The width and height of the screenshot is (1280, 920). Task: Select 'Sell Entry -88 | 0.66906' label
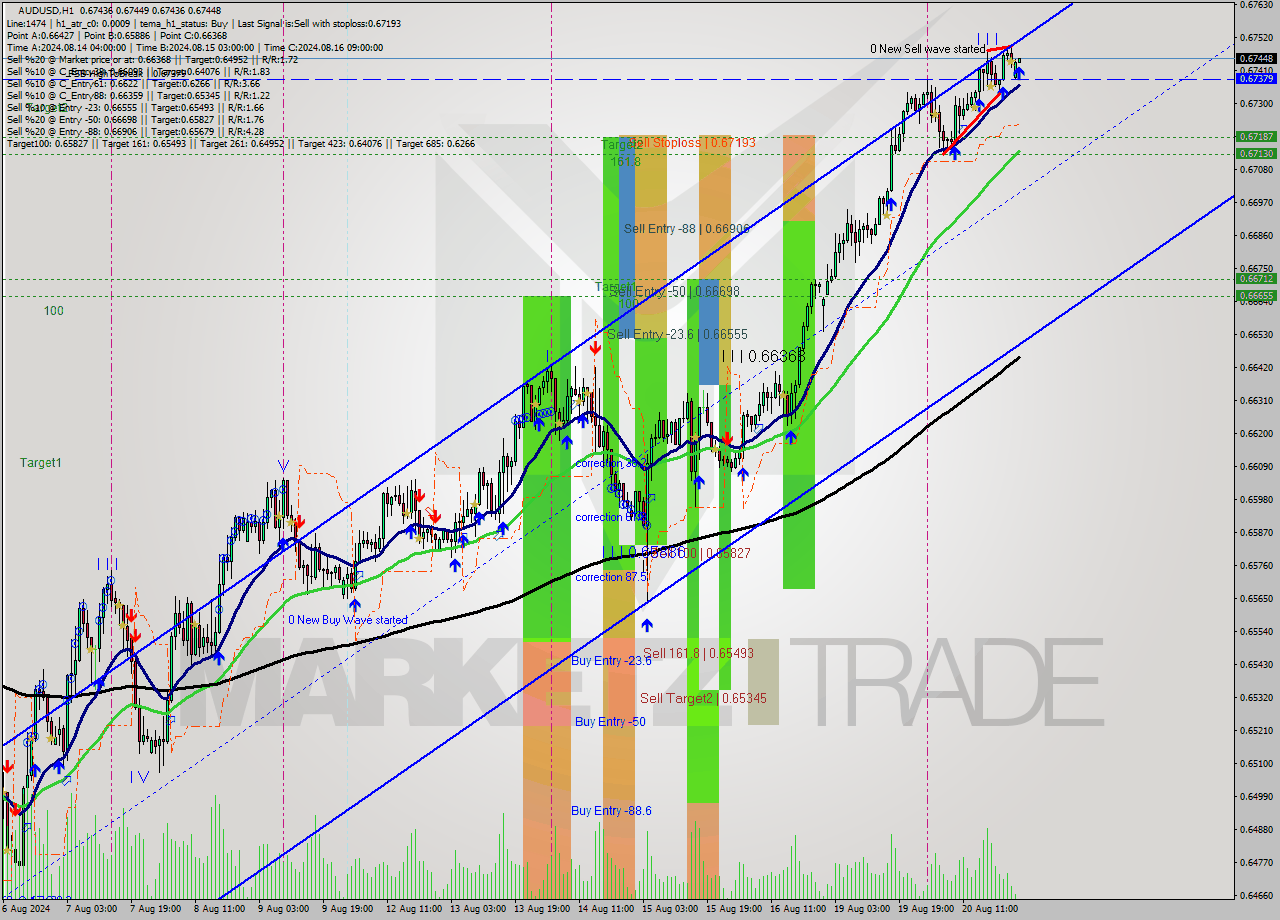click(x=686, y=229)
